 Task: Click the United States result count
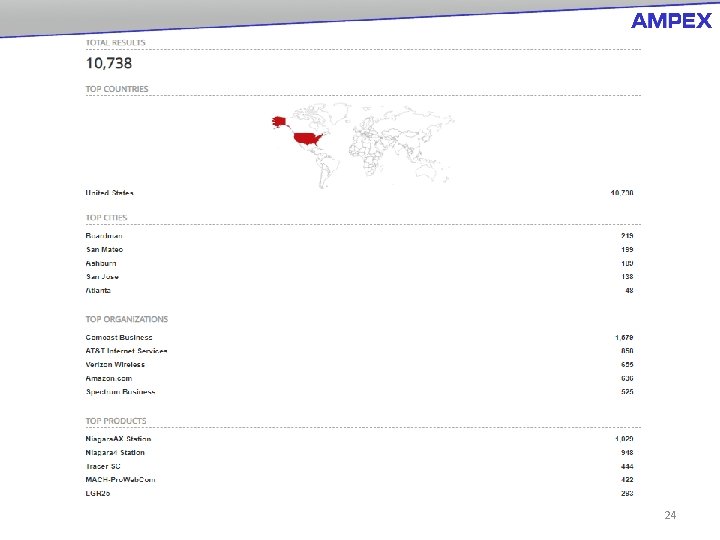(x=622, y=193)
